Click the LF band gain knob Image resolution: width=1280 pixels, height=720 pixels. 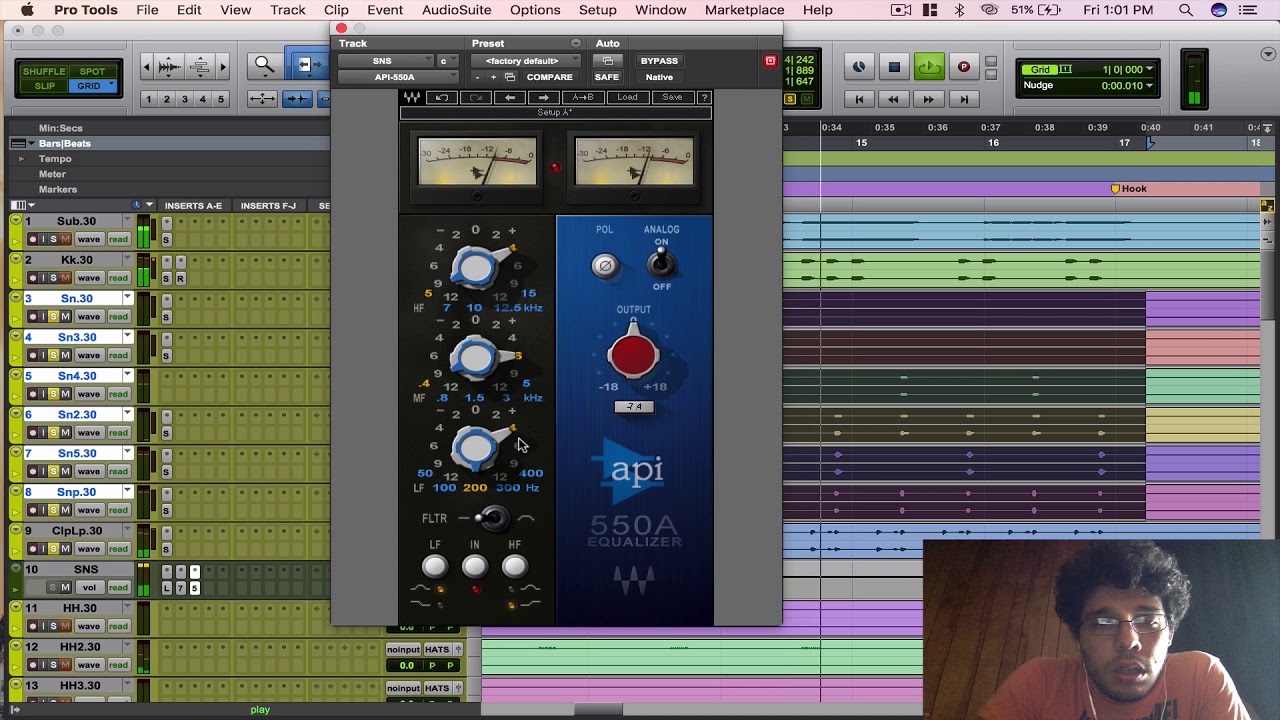476,447
